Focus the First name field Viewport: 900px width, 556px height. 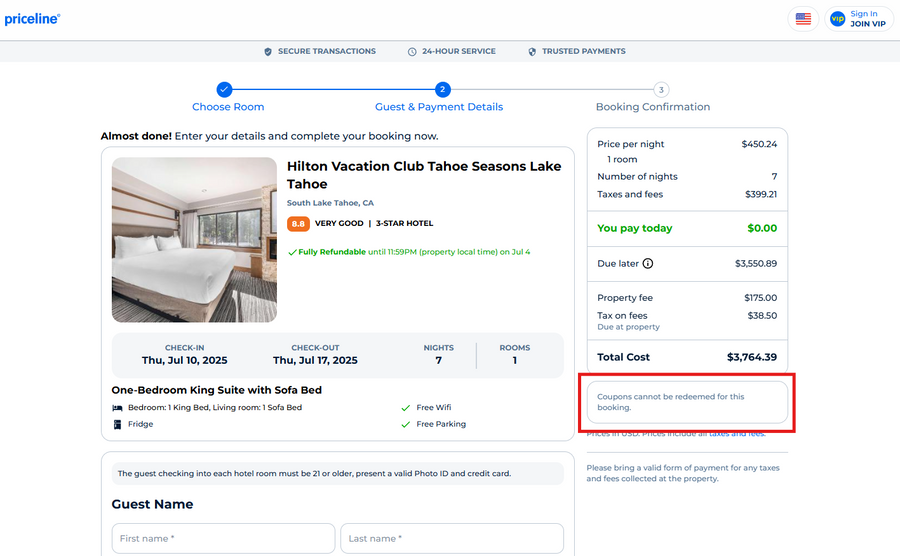tap(223, 538)
